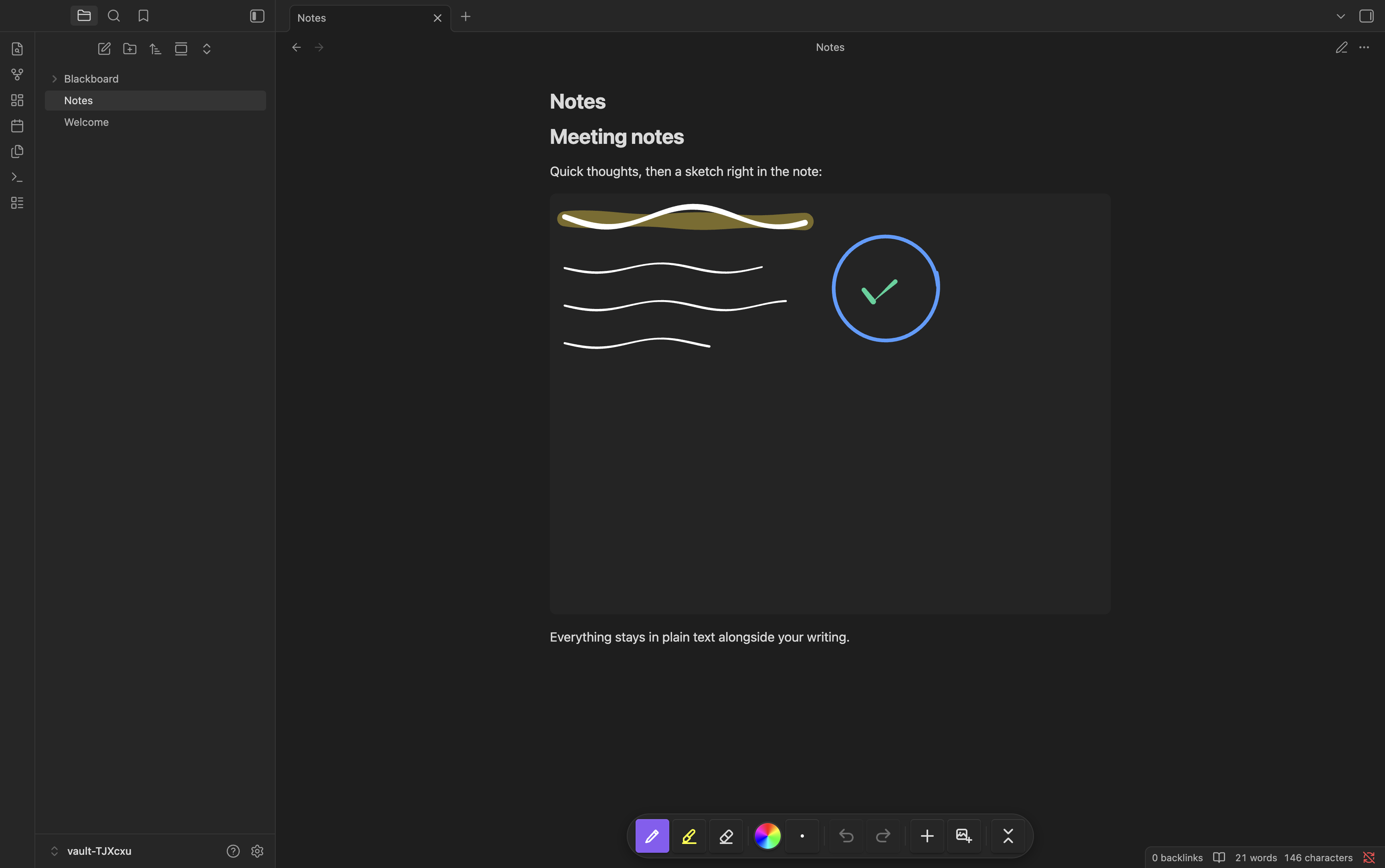Open the file explorer tab
The image size is (1385, 868).
point(84,16)
